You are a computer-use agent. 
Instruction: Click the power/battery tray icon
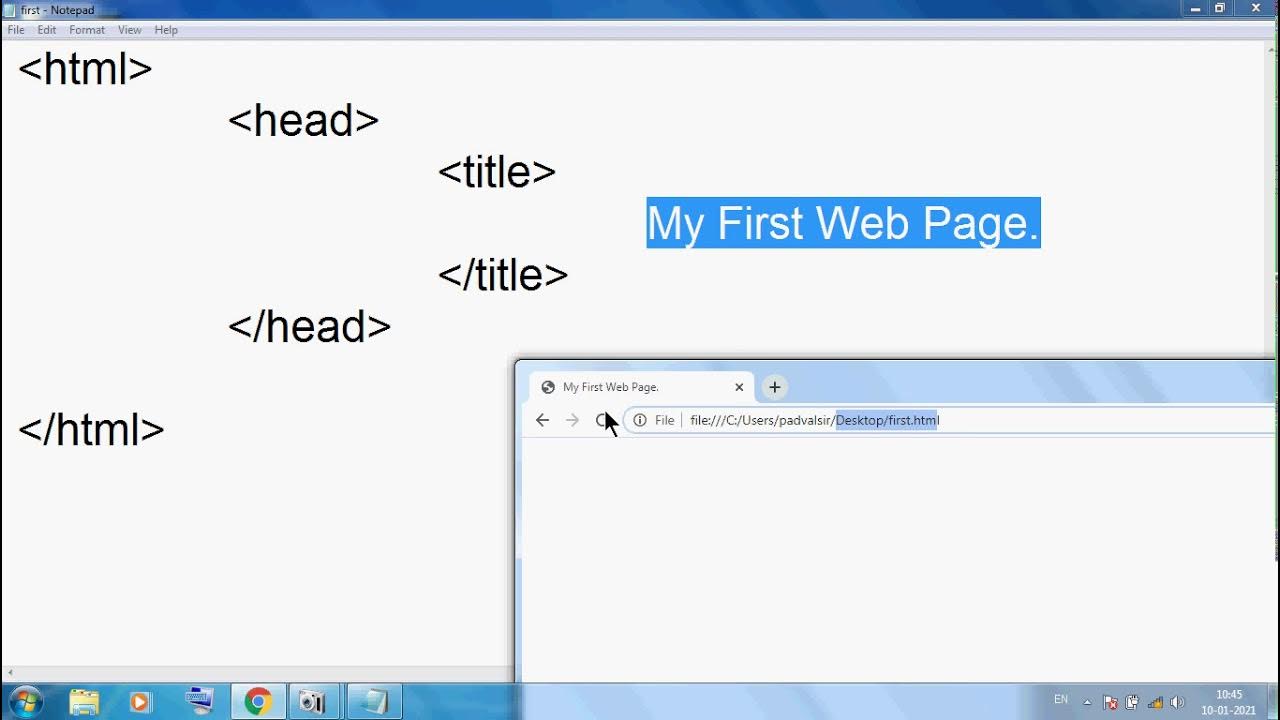(1132, 702)
